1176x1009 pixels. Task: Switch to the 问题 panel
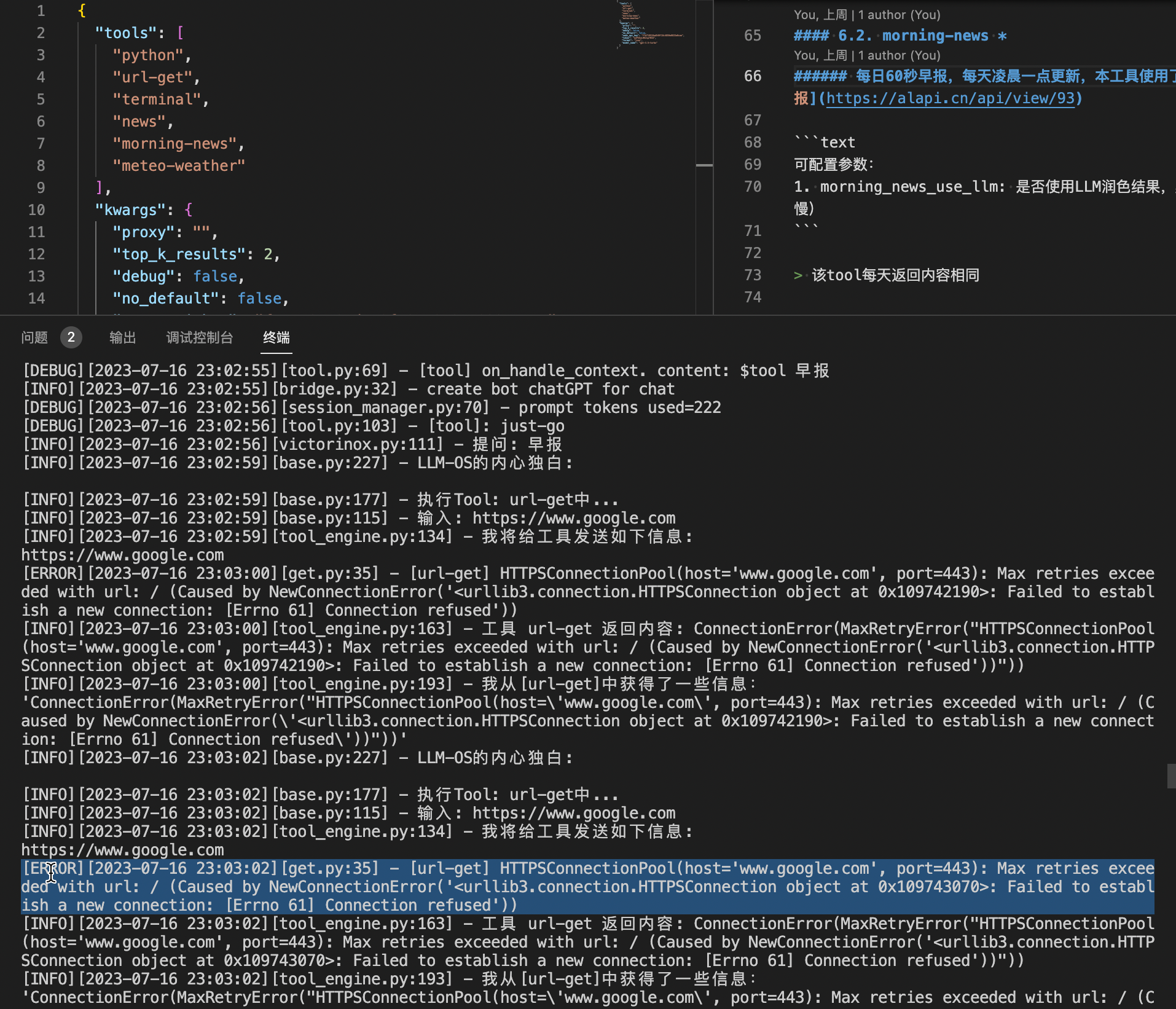[x=34, y=337]
